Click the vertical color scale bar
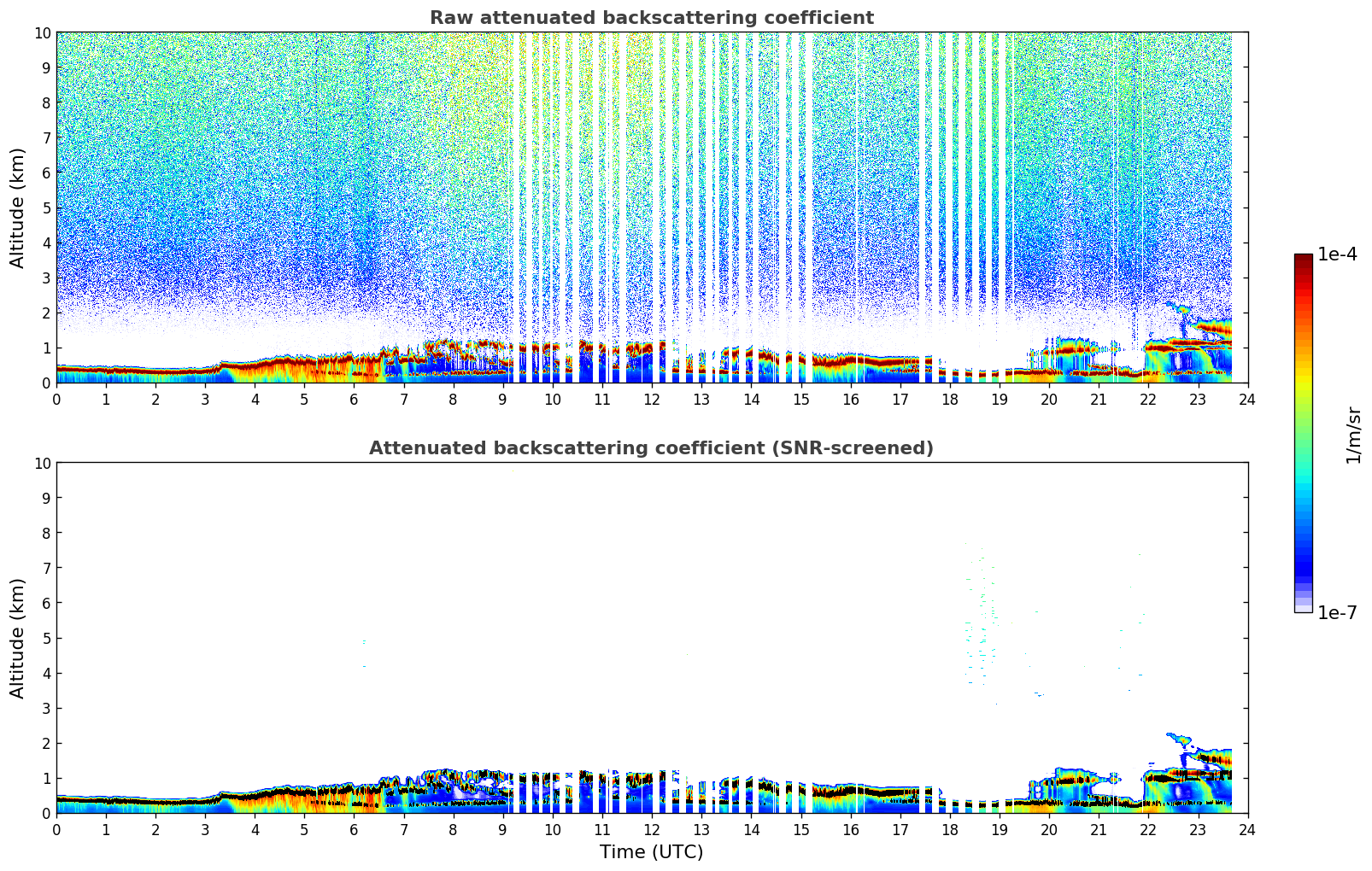 (x=1303, y=433)
